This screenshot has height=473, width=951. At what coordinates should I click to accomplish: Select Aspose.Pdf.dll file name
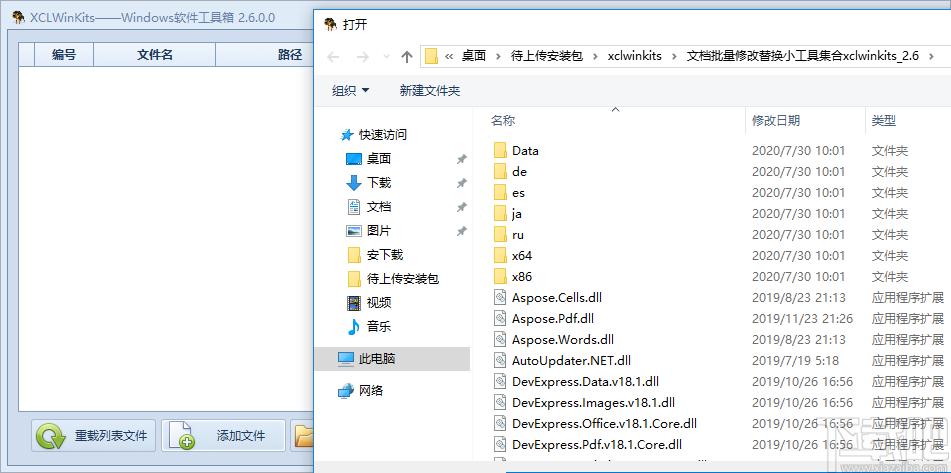click(x=553, y=318)
